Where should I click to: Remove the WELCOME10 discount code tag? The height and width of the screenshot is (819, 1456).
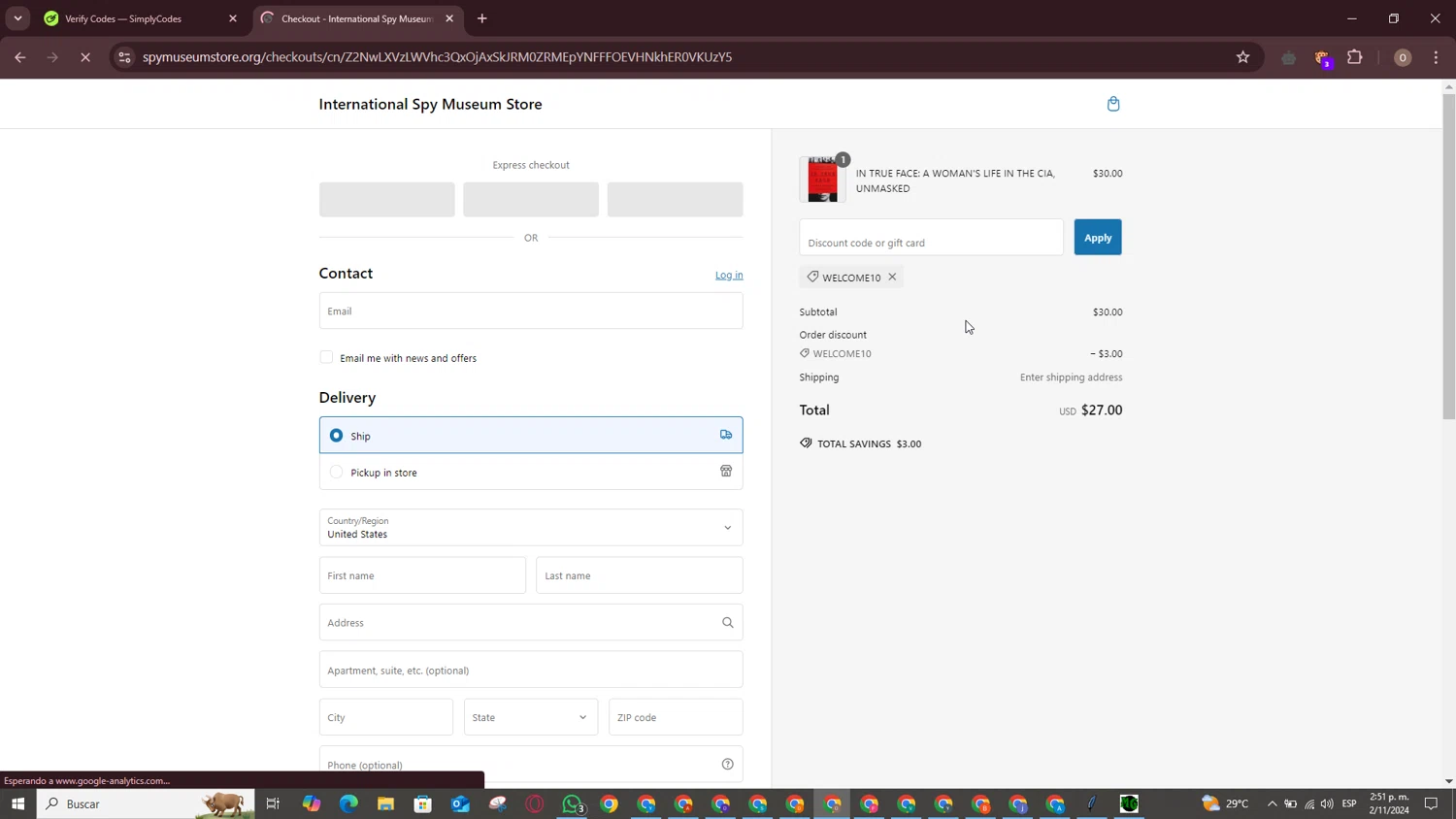coord(892,277)
